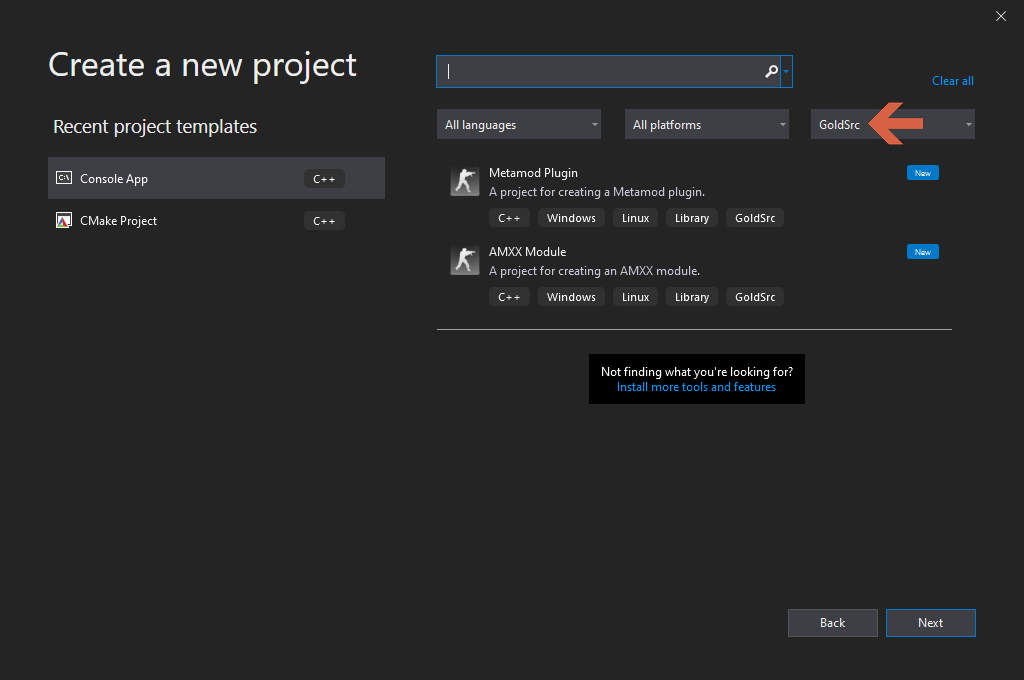Open the All languages dropdown
This screenshot has height=680, width=1024.
click(x=519, y=124)
